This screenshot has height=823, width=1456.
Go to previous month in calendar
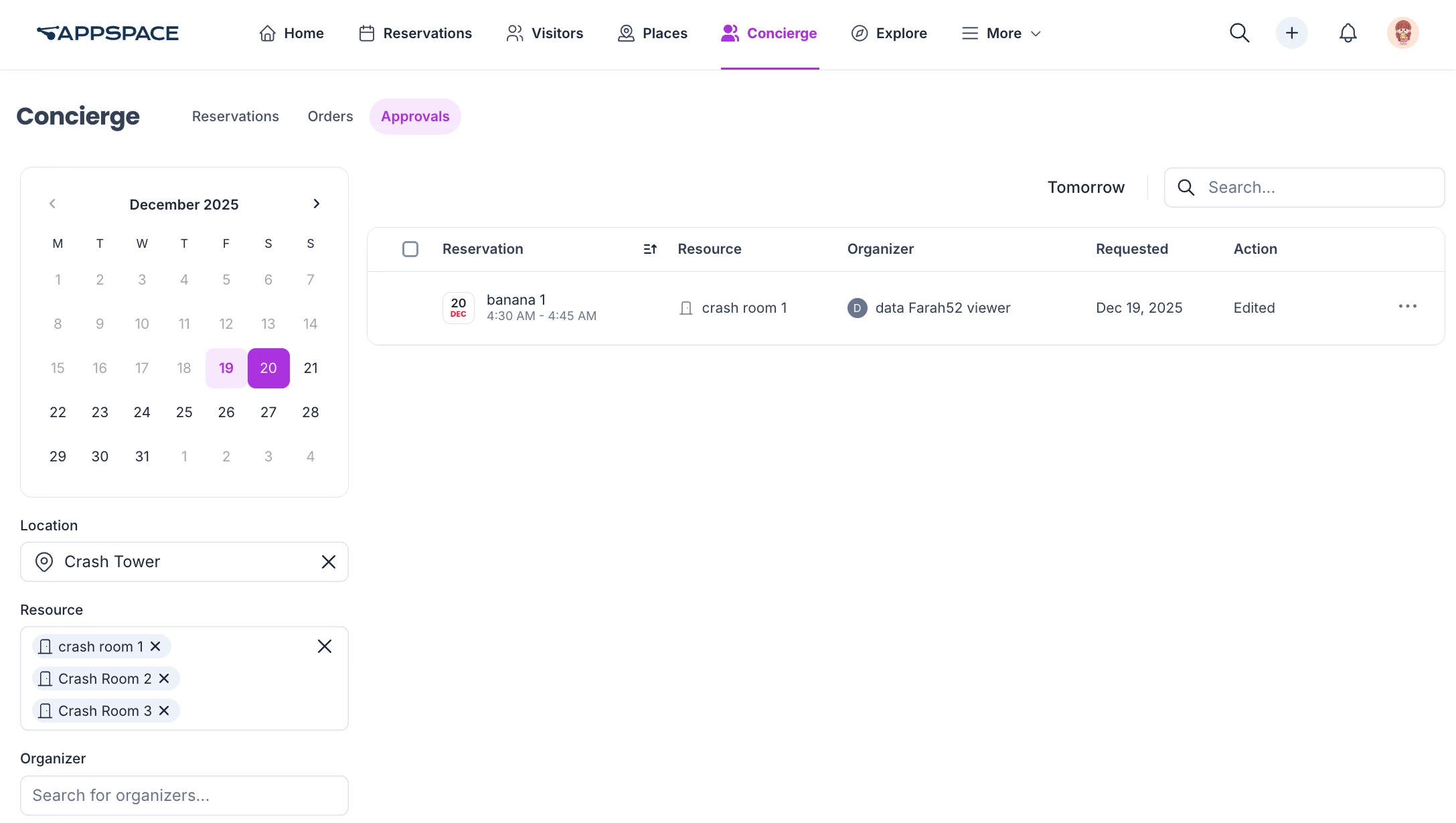pos(52,204)
